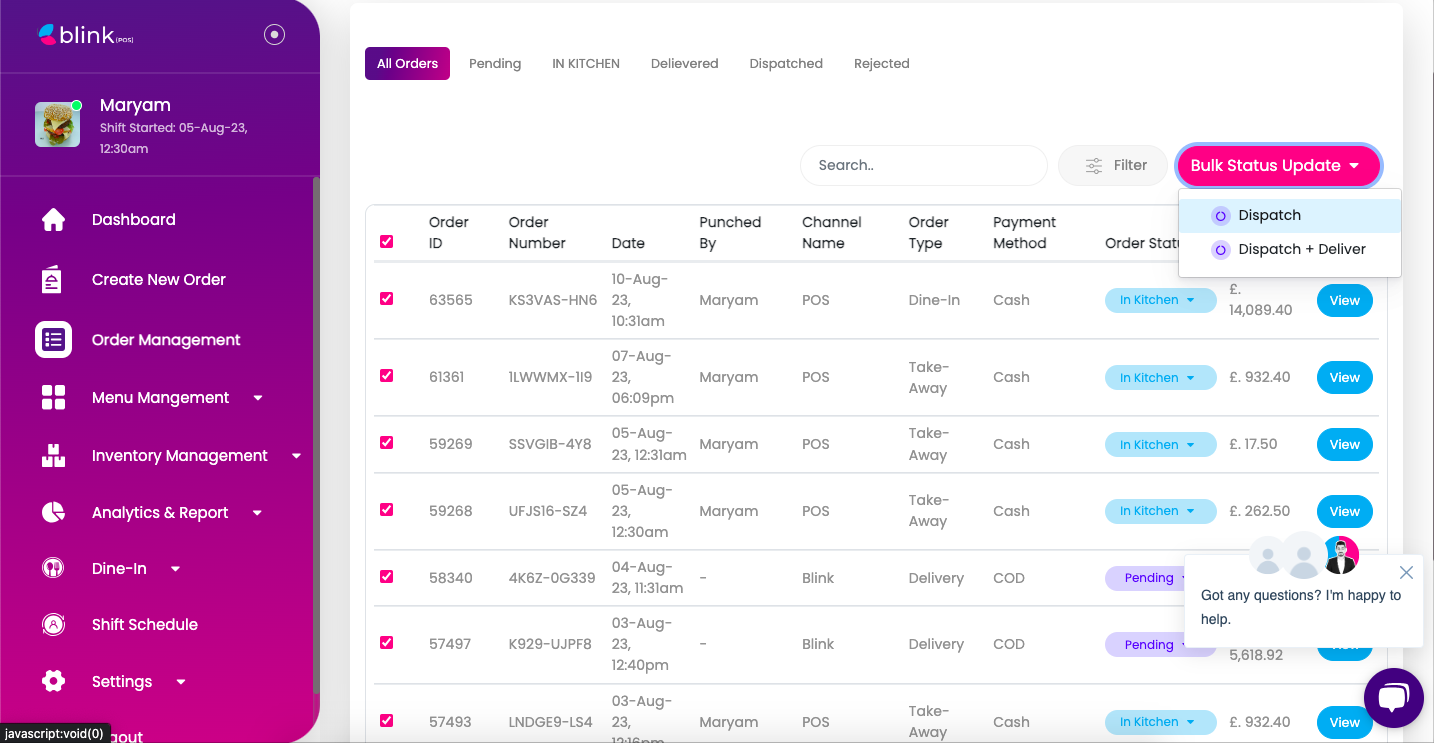Switch to the Pending orders tab
1434x743 pixels.
(x=495, y=64)
